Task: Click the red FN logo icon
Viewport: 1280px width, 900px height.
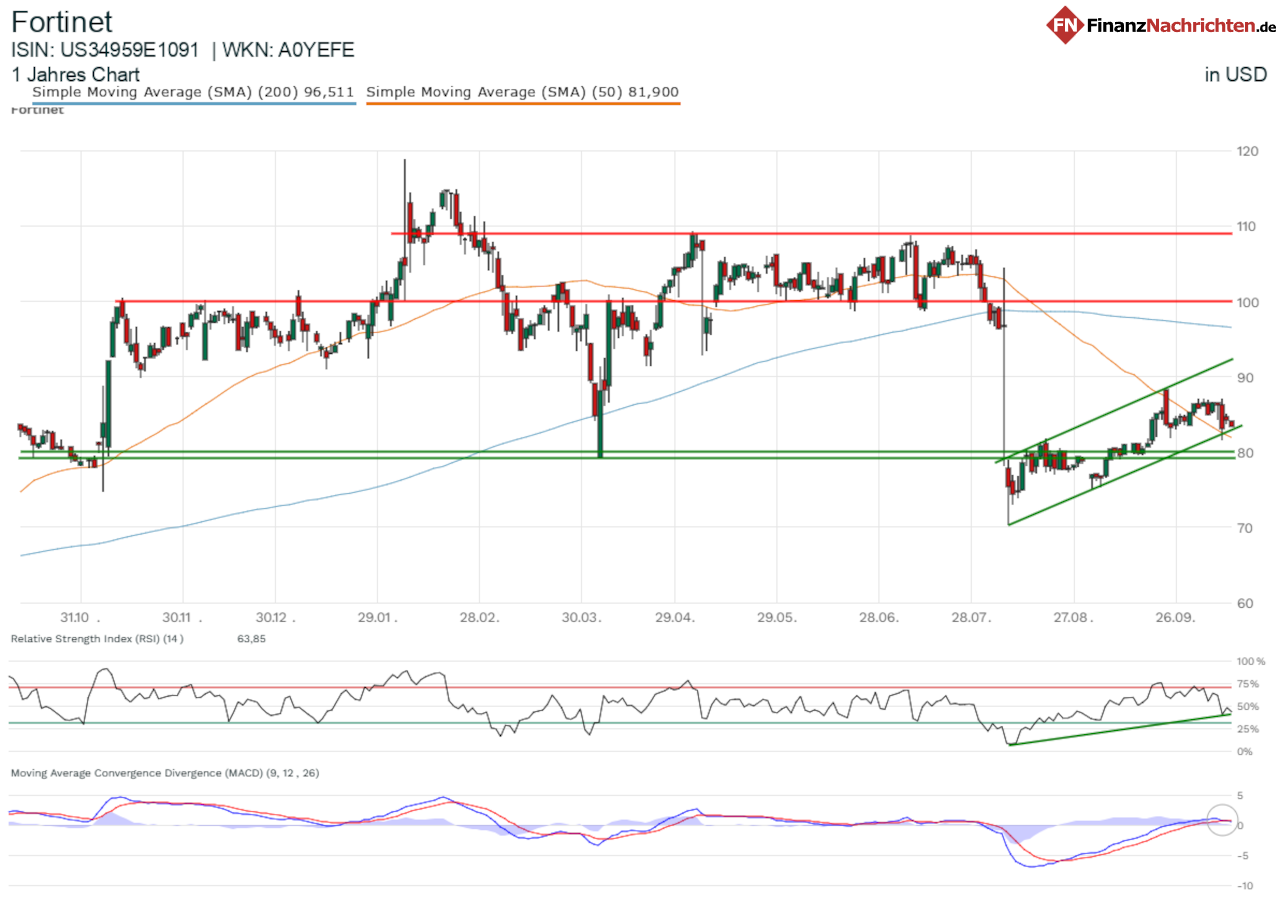Action: tap(1066, 24)
